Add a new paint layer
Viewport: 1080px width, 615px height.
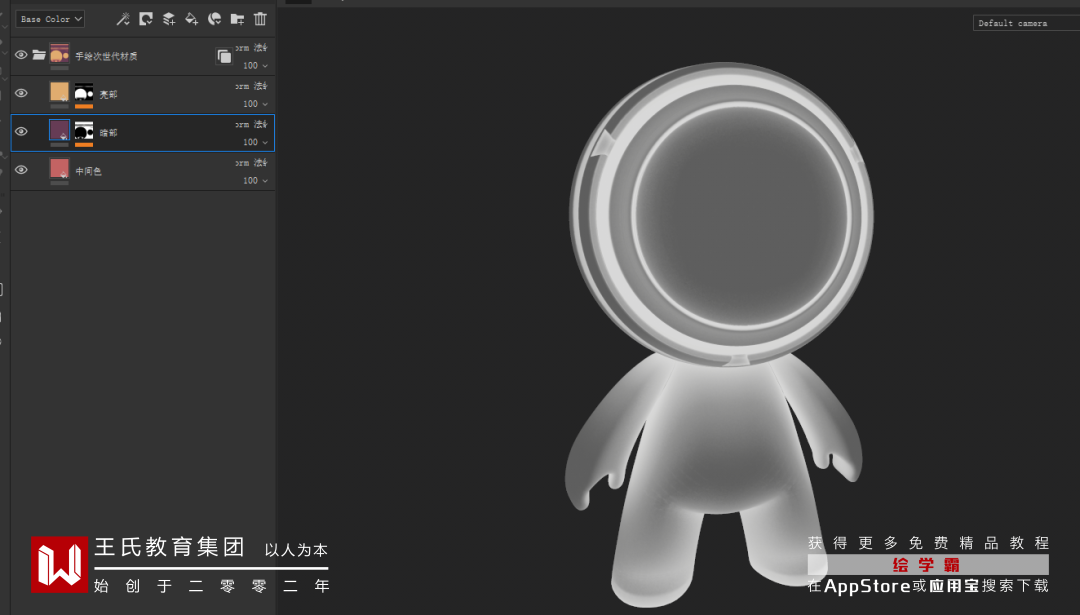(x=169, y=19)
